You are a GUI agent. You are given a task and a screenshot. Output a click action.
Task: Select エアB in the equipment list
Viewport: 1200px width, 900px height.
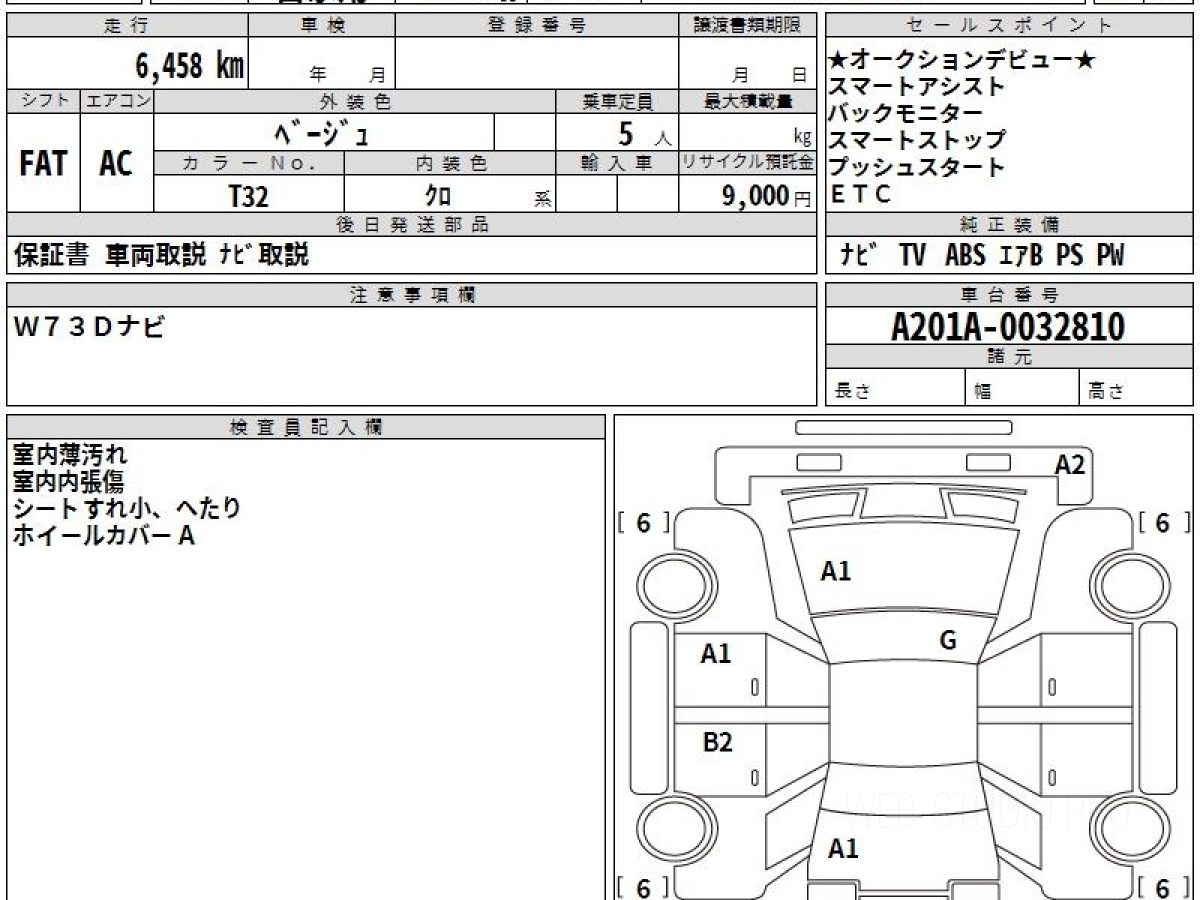coord(1021,256)
